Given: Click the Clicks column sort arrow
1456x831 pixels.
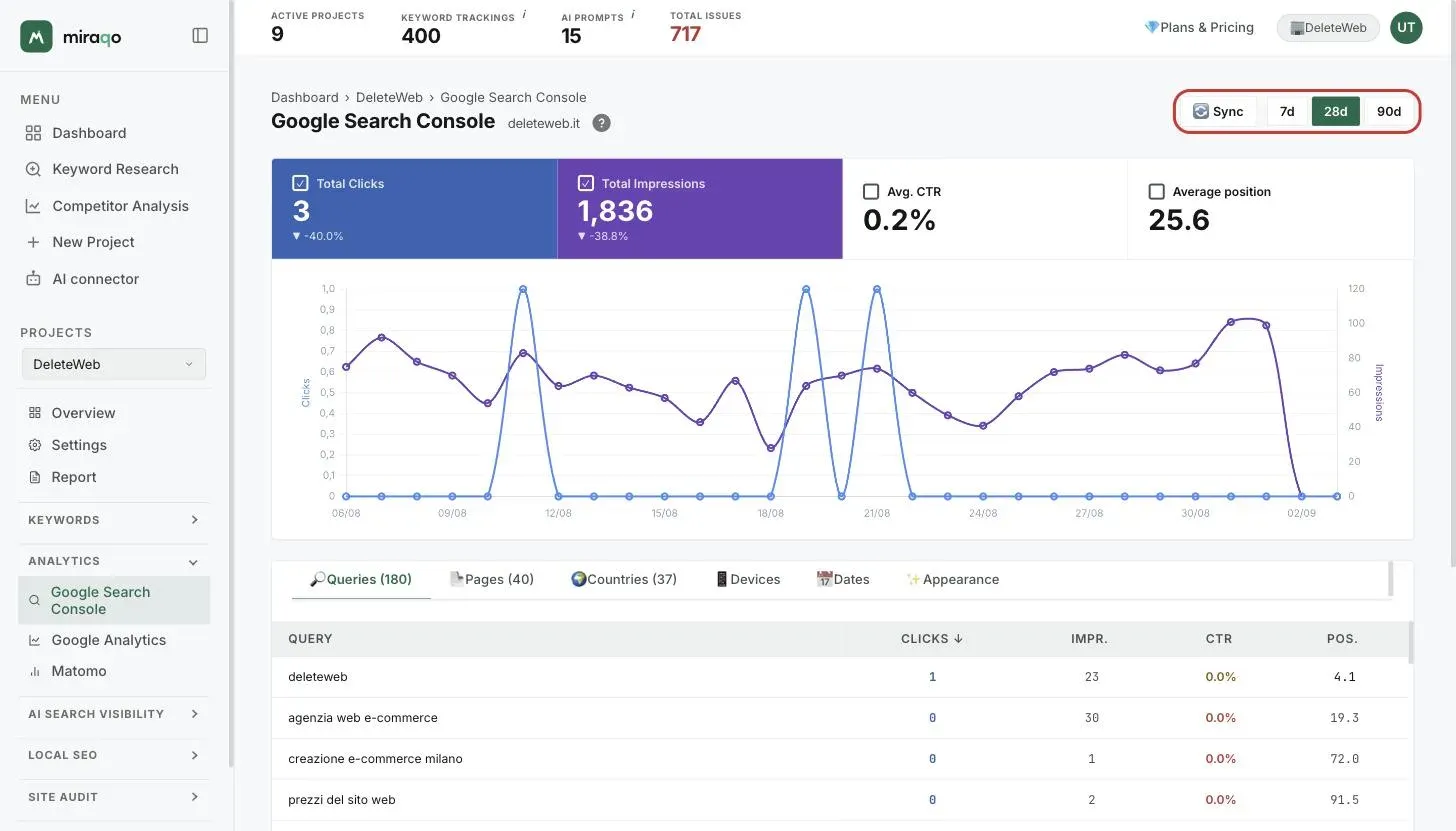Looking at the screenshot, I should click(x=958, y=638).
